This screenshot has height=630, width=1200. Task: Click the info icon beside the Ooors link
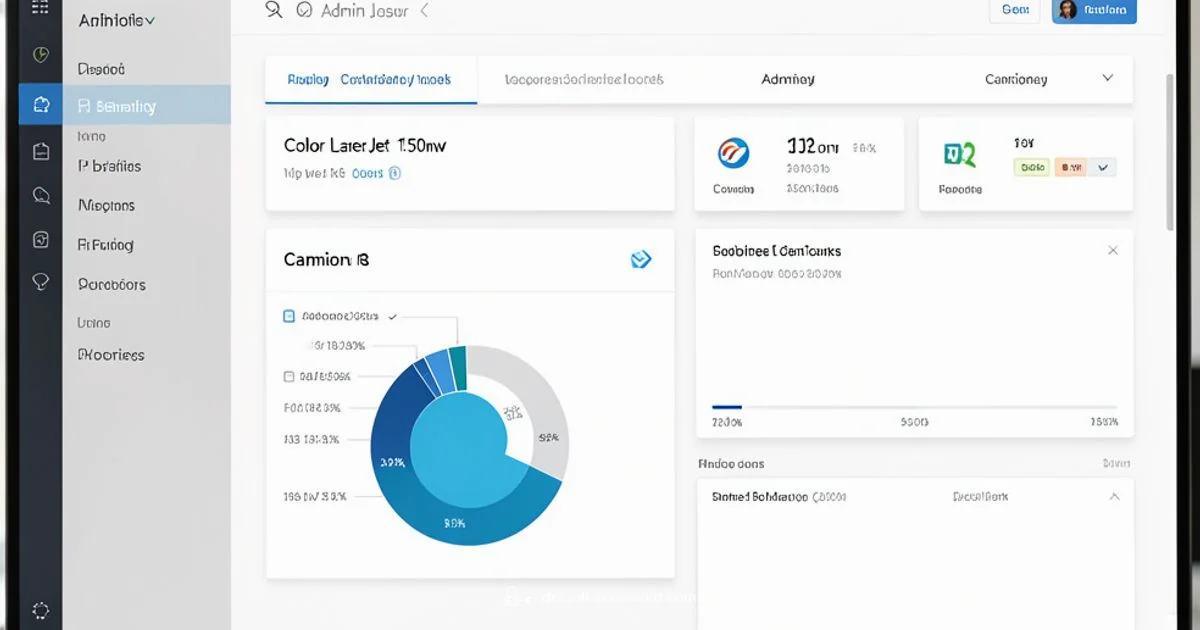point(395,173)
